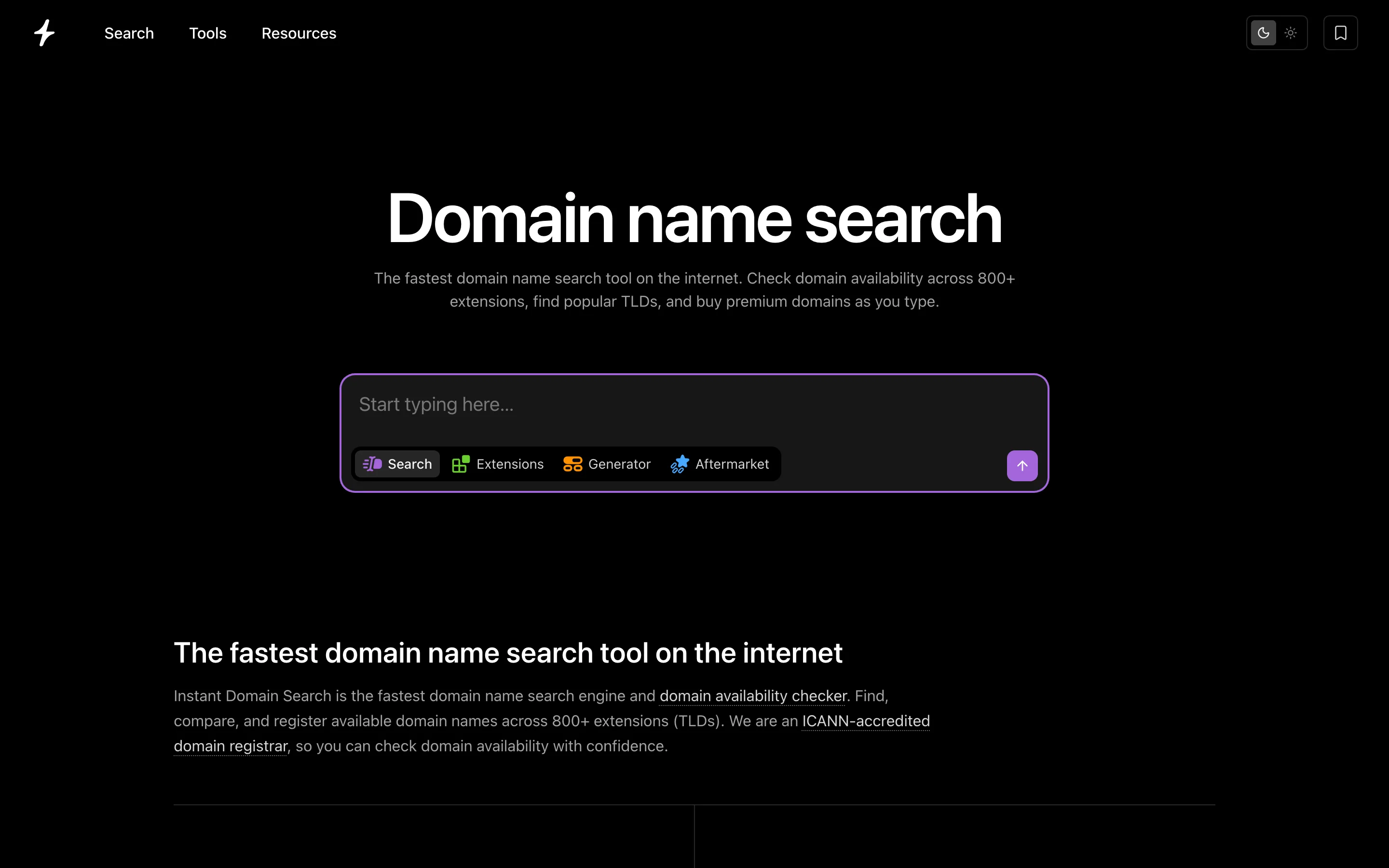Switch to light mode sun icon
This screenshot has height=868, width=1389.
point(1291,33)
